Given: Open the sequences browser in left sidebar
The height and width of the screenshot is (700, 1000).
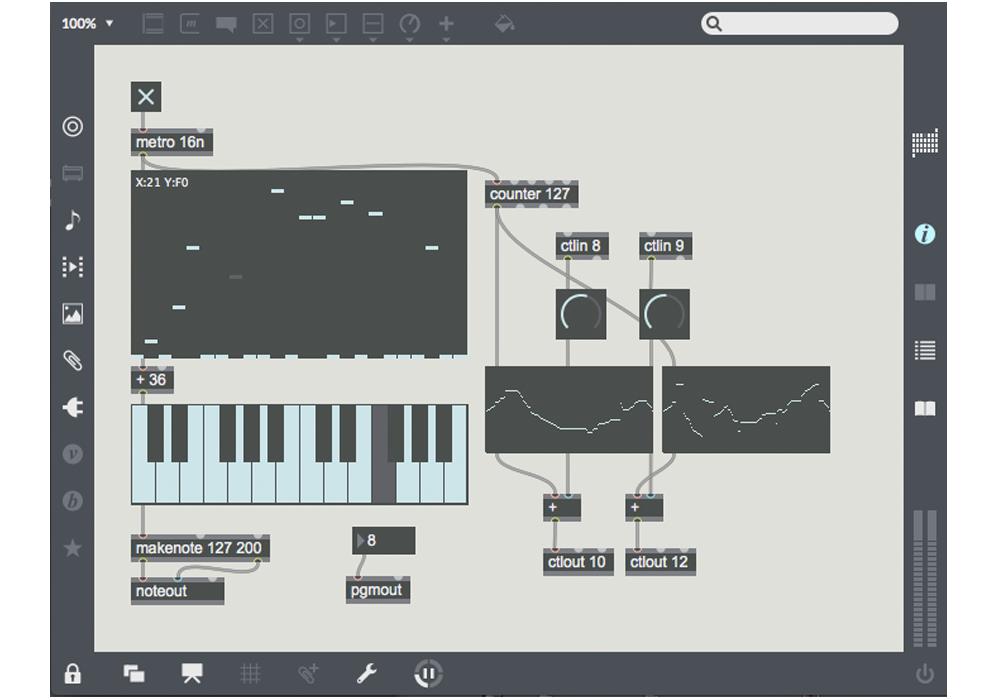Looking at the screenshot, I should [73, 266].
